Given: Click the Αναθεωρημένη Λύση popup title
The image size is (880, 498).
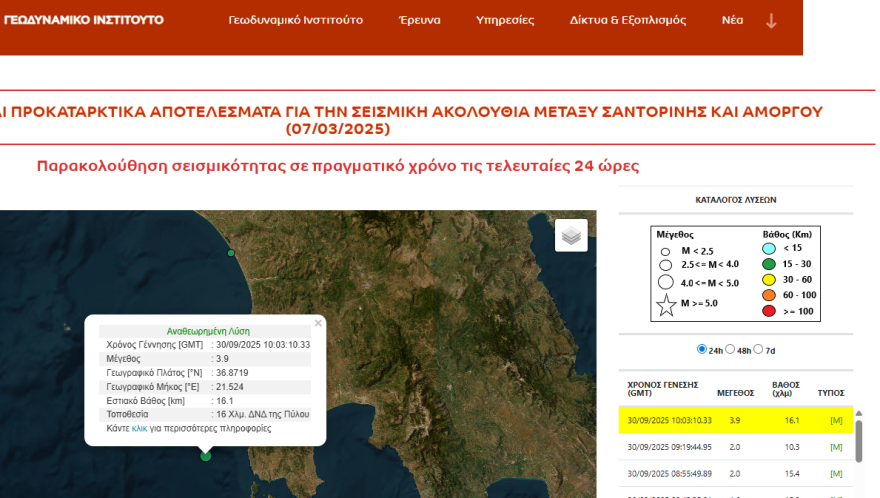Looking at the screenshot, I should [208, 331].
